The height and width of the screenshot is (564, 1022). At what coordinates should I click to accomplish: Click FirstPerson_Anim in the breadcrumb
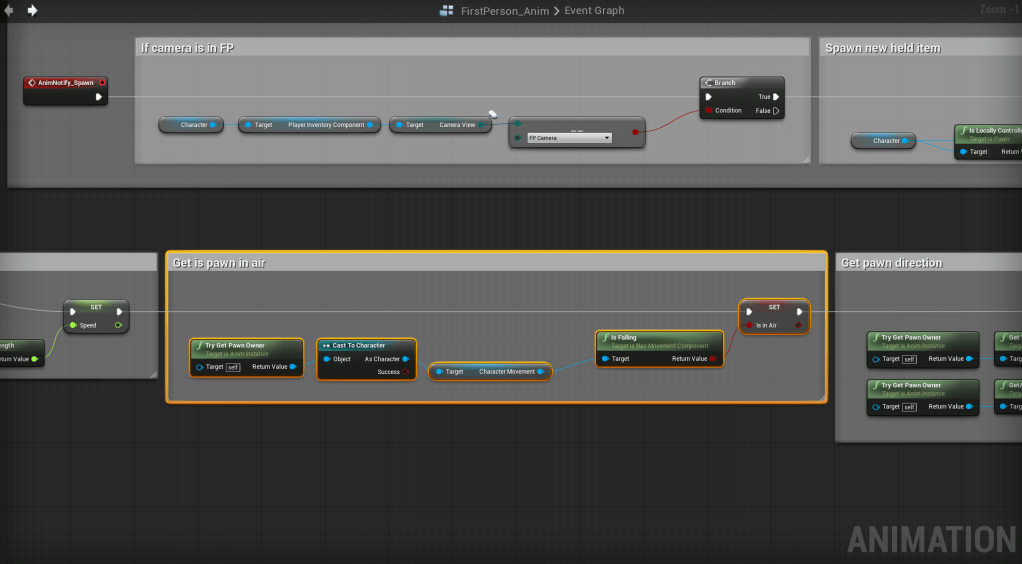point(504,10)
